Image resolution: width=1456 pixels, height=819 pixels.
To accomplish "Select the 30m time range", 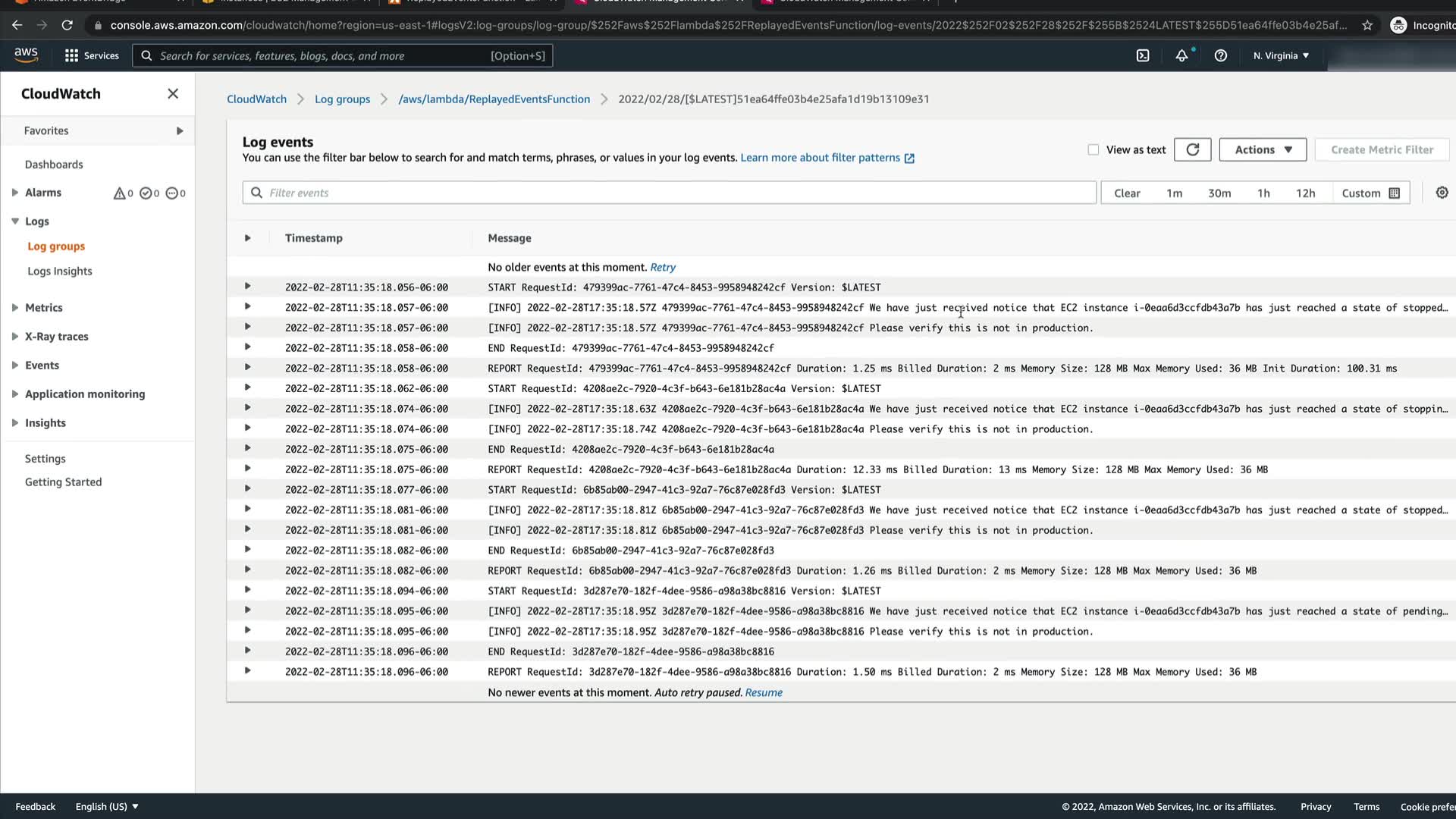I will click(1219, 193).
